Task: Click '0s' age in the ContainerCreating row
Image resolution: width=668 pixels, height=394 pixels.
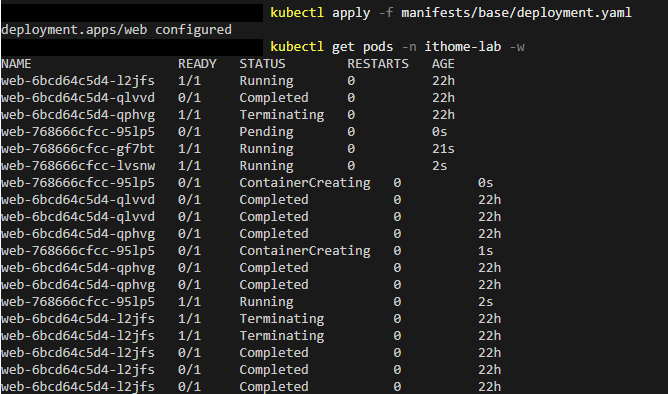Action: coord(485,183)
